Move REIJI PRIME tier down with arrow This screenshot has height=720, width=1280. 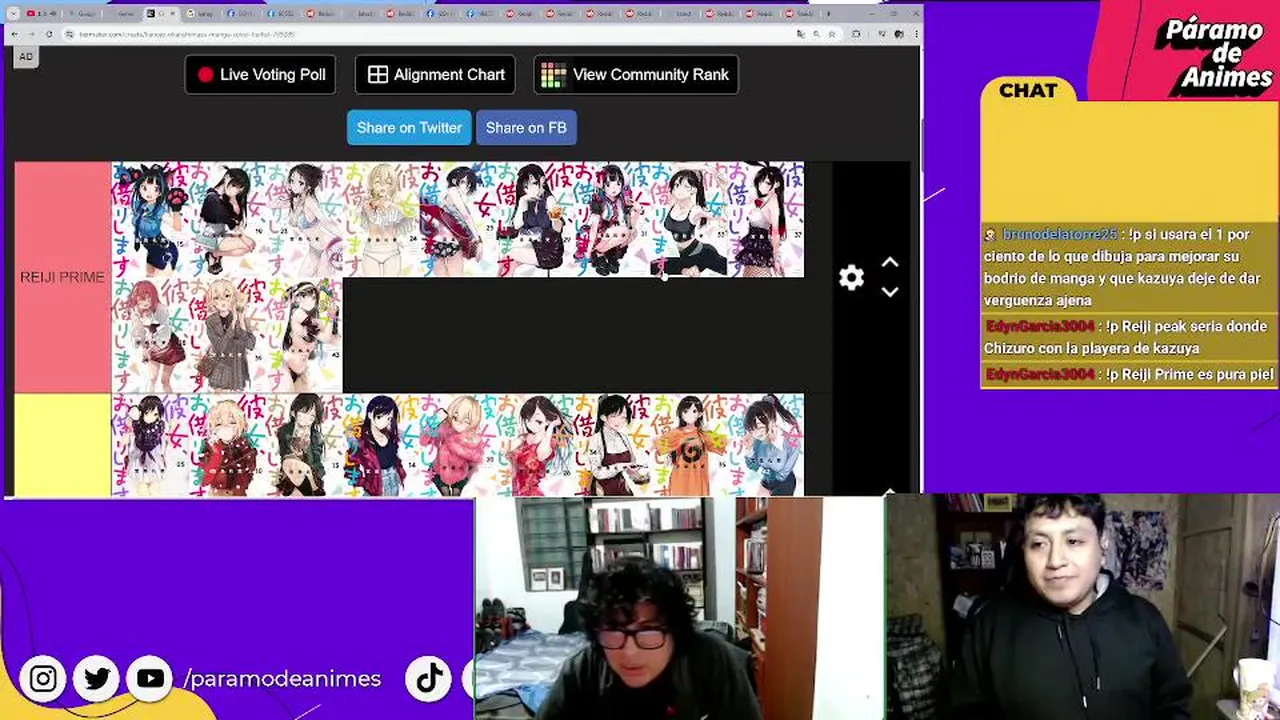890,292
